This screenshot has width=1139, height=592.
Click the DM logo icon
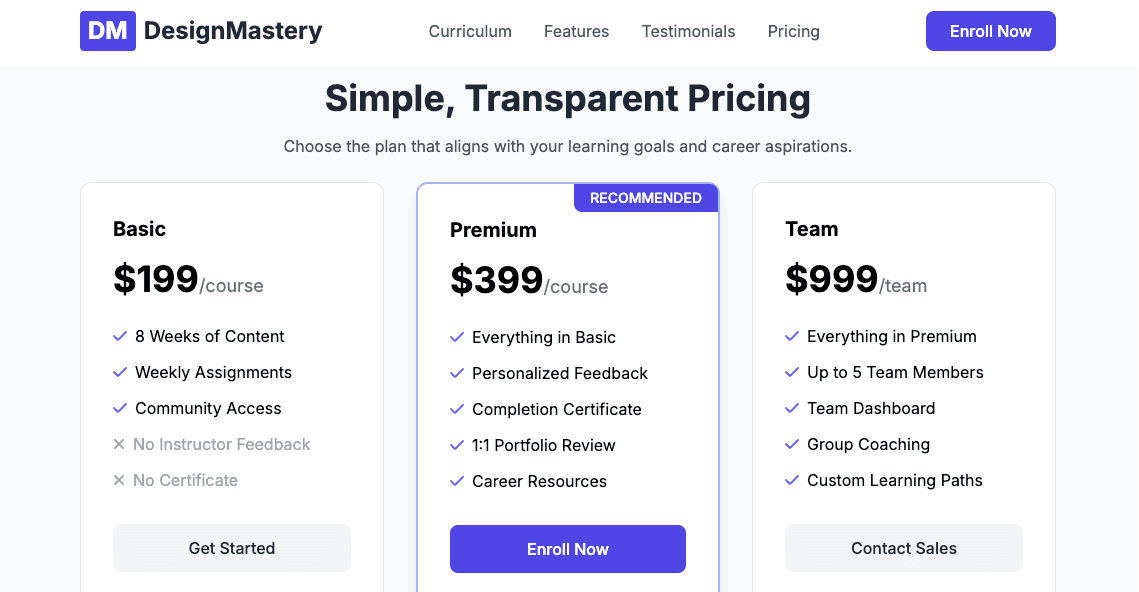(107, 31)
